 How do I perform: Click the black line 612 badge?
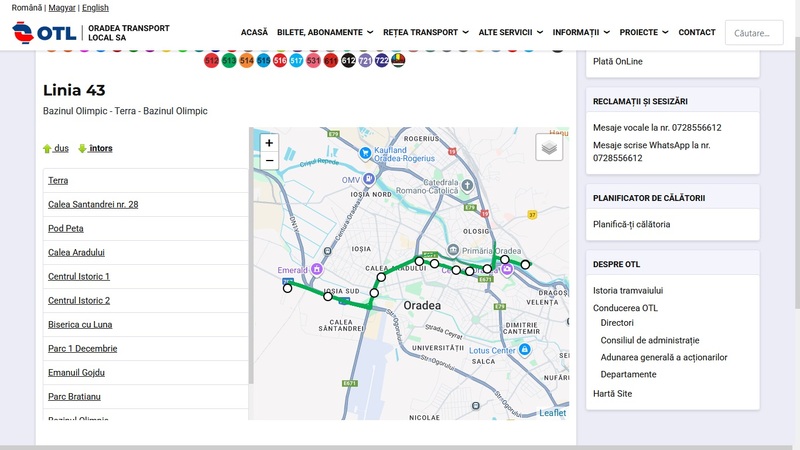coord(348,61)
